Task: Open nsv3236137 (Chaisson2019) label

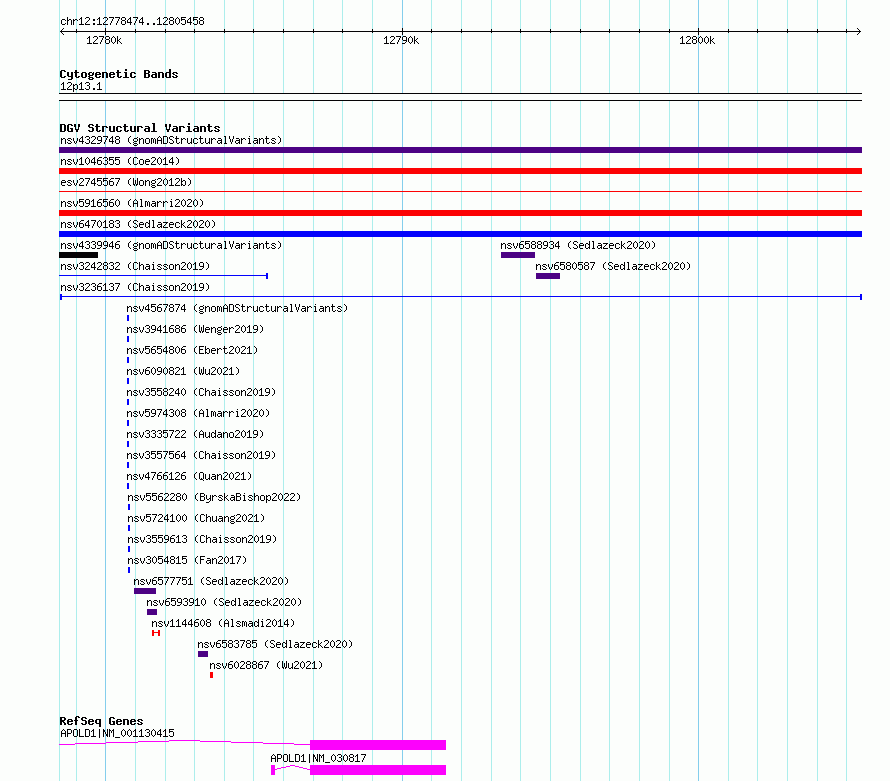Action: (x=135, y=287)
